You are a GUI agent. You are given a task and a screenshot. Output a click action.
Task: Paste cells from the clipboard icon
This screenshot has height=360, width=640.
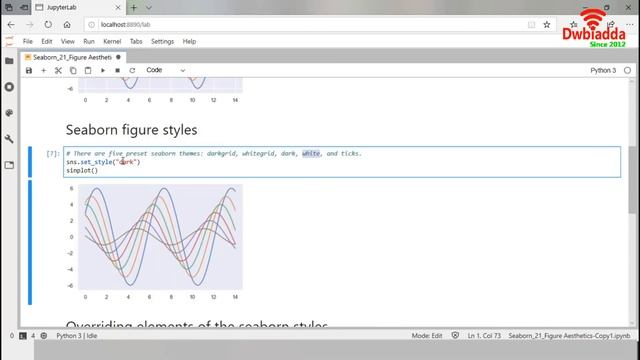click(x=88, y=70)
